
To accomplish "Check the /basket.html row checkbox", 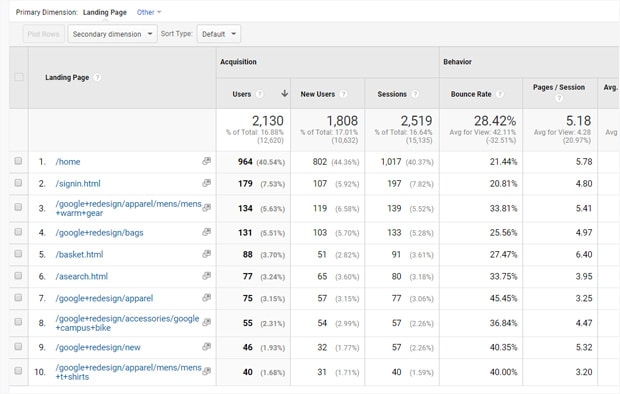I will pos(18,254).
